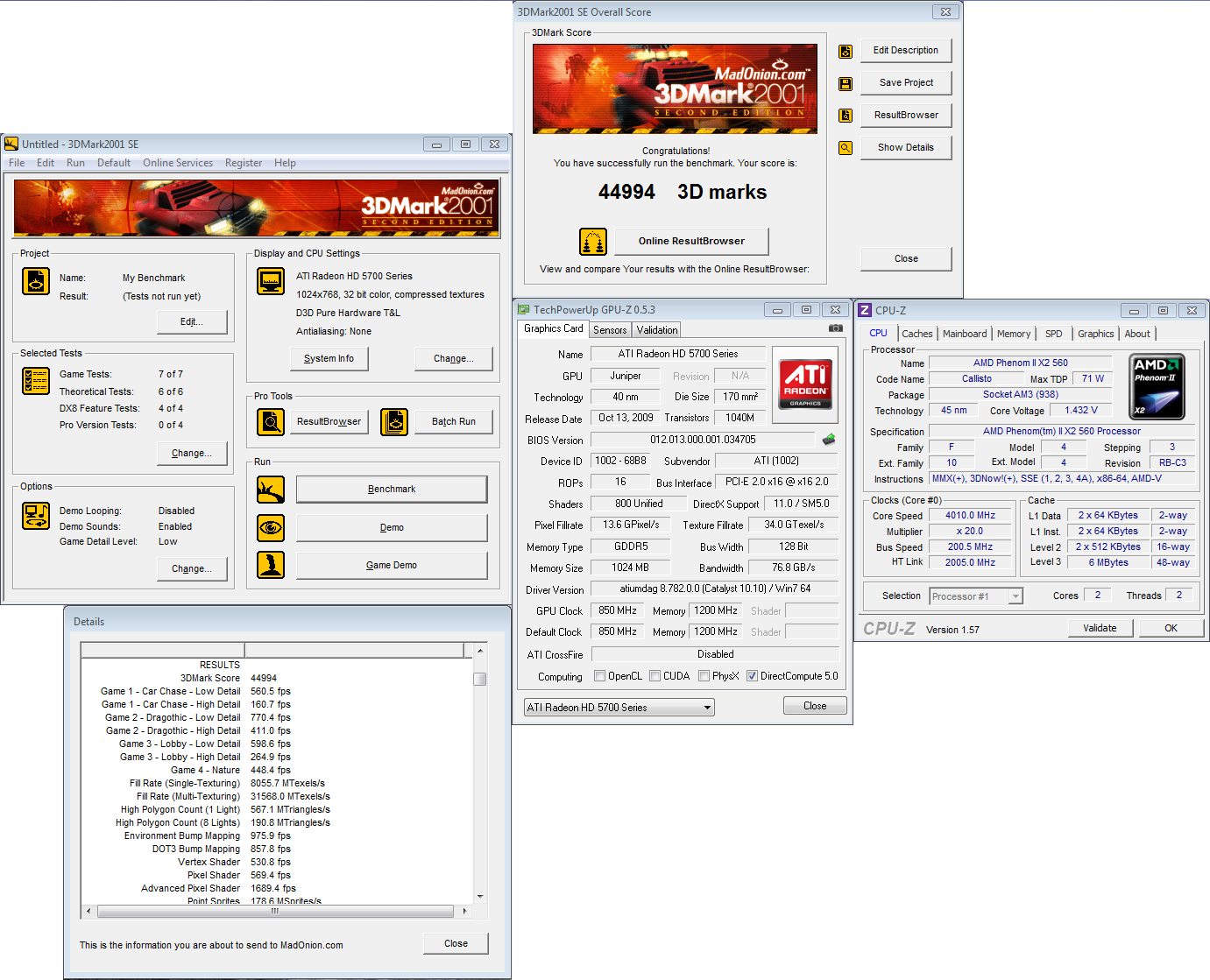This screenshot has width=1210, height=980.
Task: Click the Online ResultBrowser button
Action: 691,242
